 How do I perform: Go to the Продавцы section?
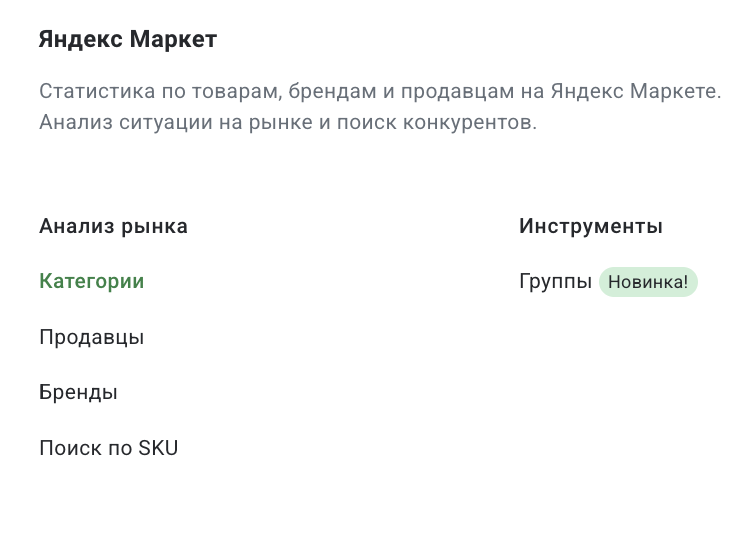(91, 338)
